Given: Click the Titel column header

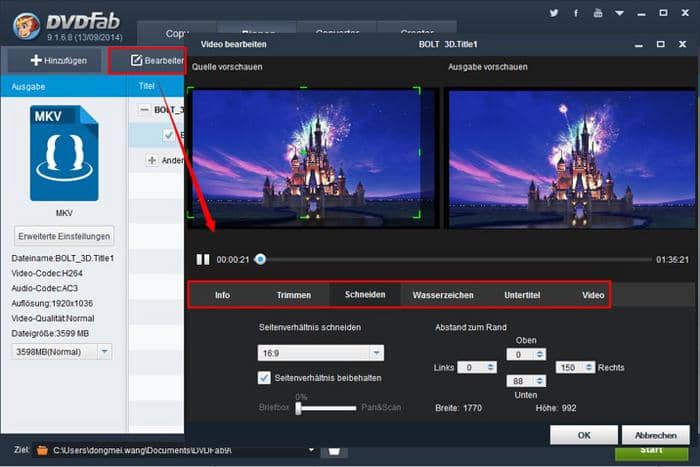Looking at the screenshot, I should click(x=147, y=86).
